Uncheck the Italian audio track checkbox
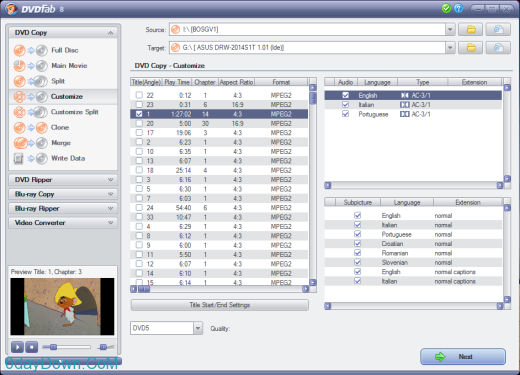520x375 pixels. [x=346, y=105]
